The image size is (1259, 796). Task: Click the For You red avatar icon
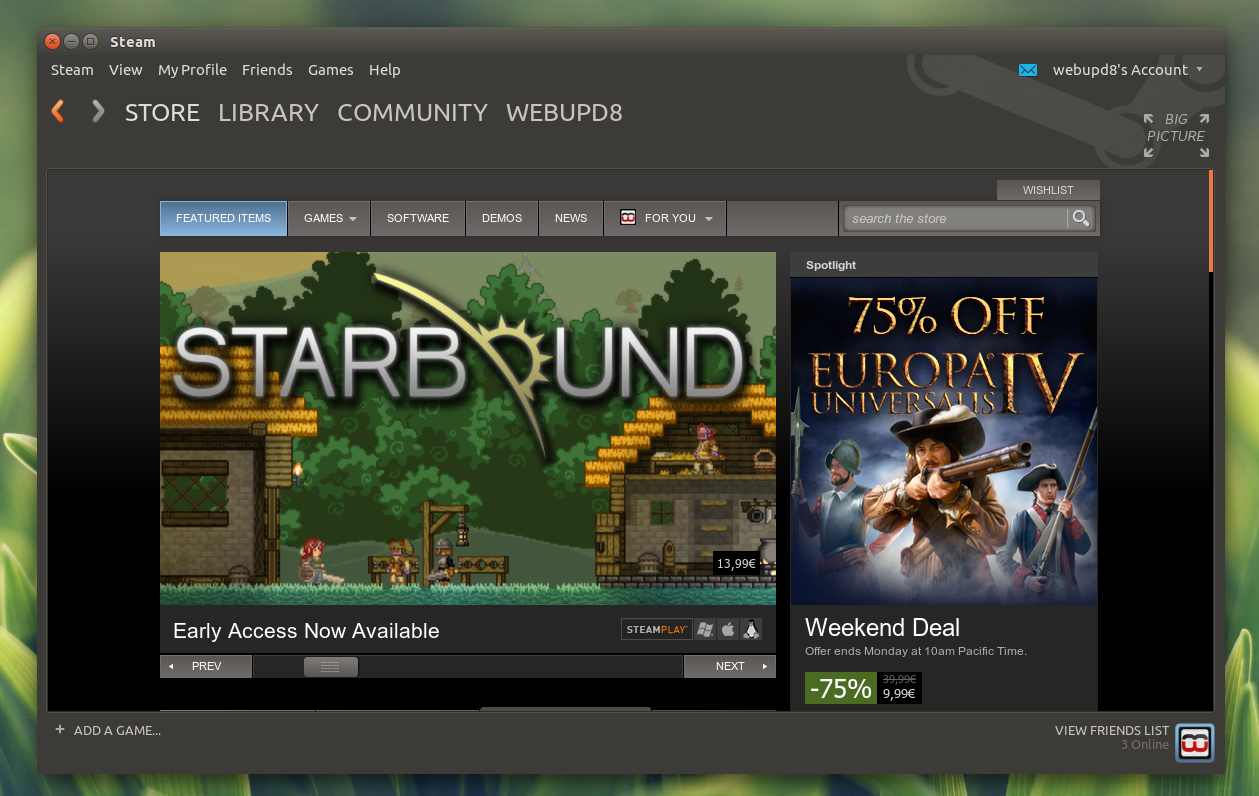coord(628,217)
